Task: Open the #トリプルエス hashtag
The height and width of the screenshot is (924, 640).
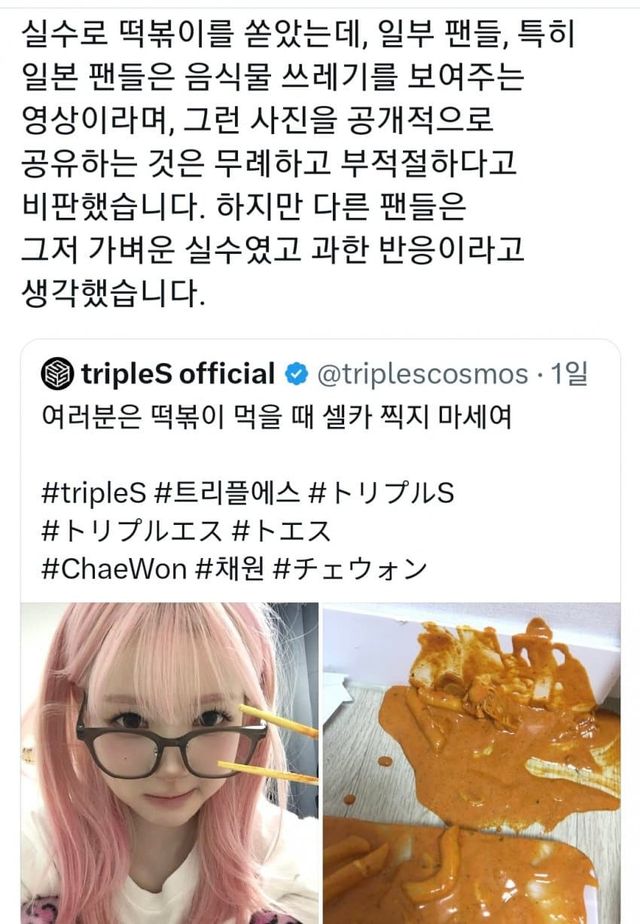Action: (133, 530)
